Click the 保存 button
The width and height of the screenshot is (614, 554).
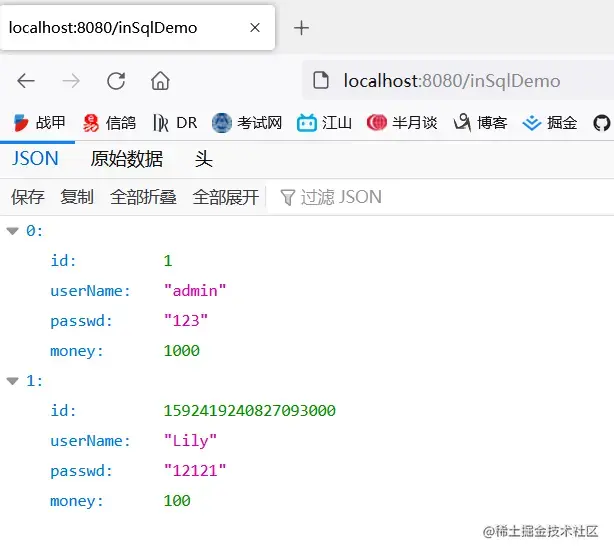(28, 197)
